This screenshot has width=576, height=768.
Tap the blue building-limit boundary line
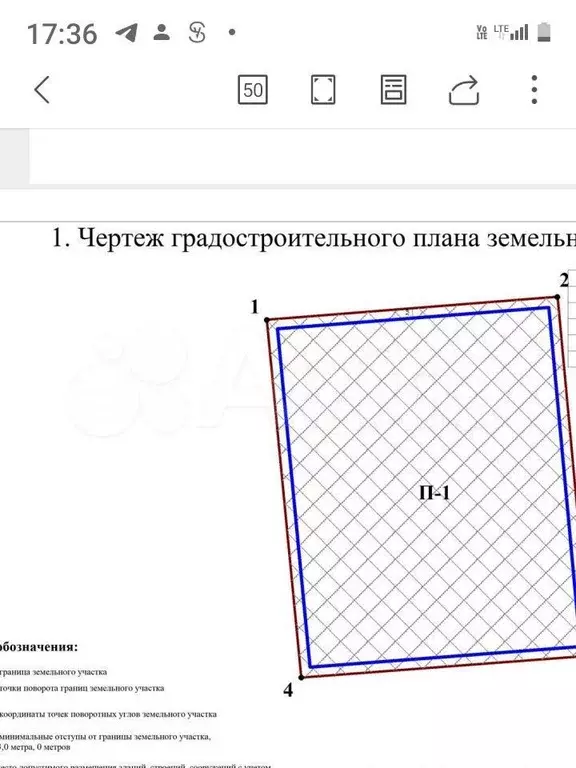pyautogui.click(x=293, y=497)
